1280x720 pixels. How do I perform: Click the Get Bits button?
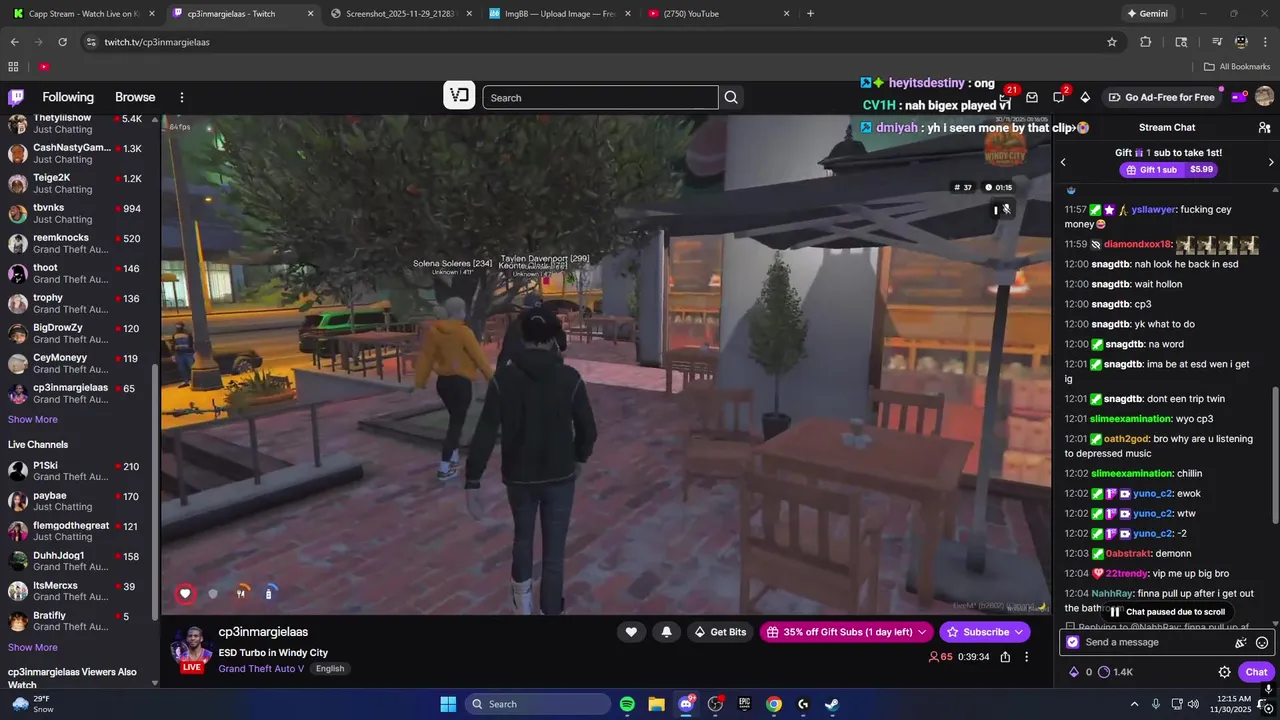[720, 632]
